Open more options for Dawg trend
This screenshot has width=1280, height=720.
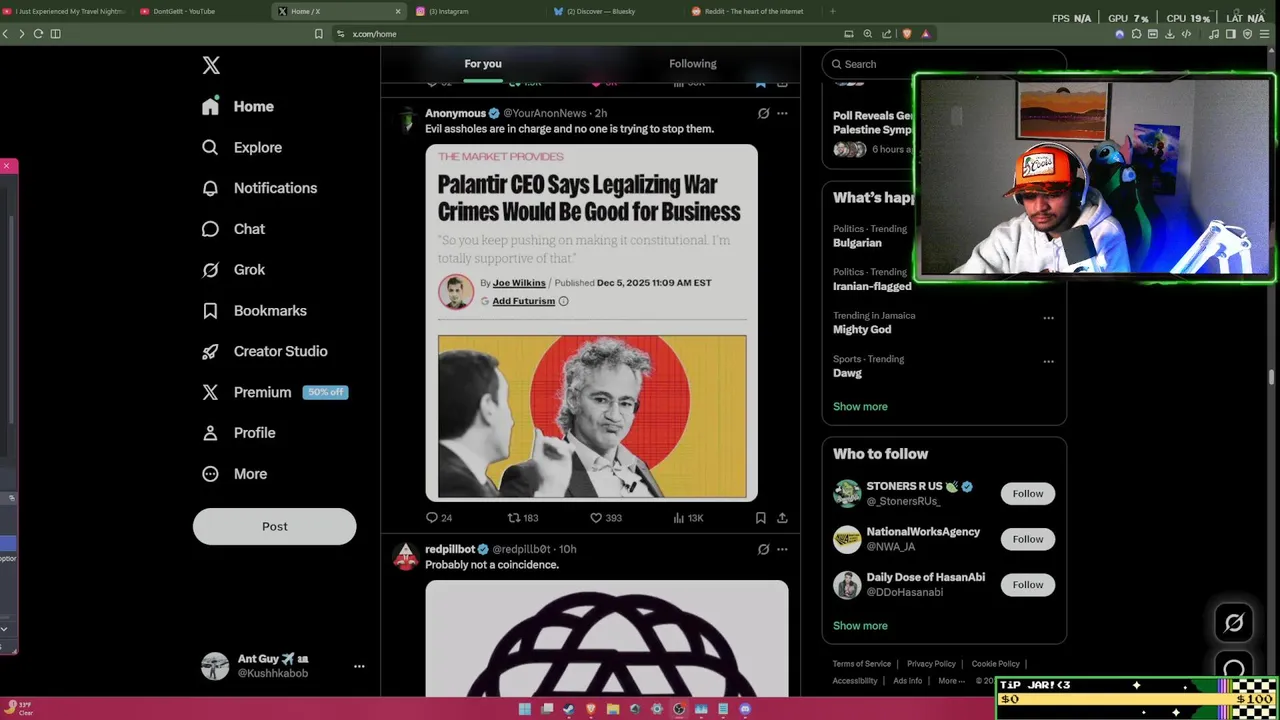(x=1048, y=362)
